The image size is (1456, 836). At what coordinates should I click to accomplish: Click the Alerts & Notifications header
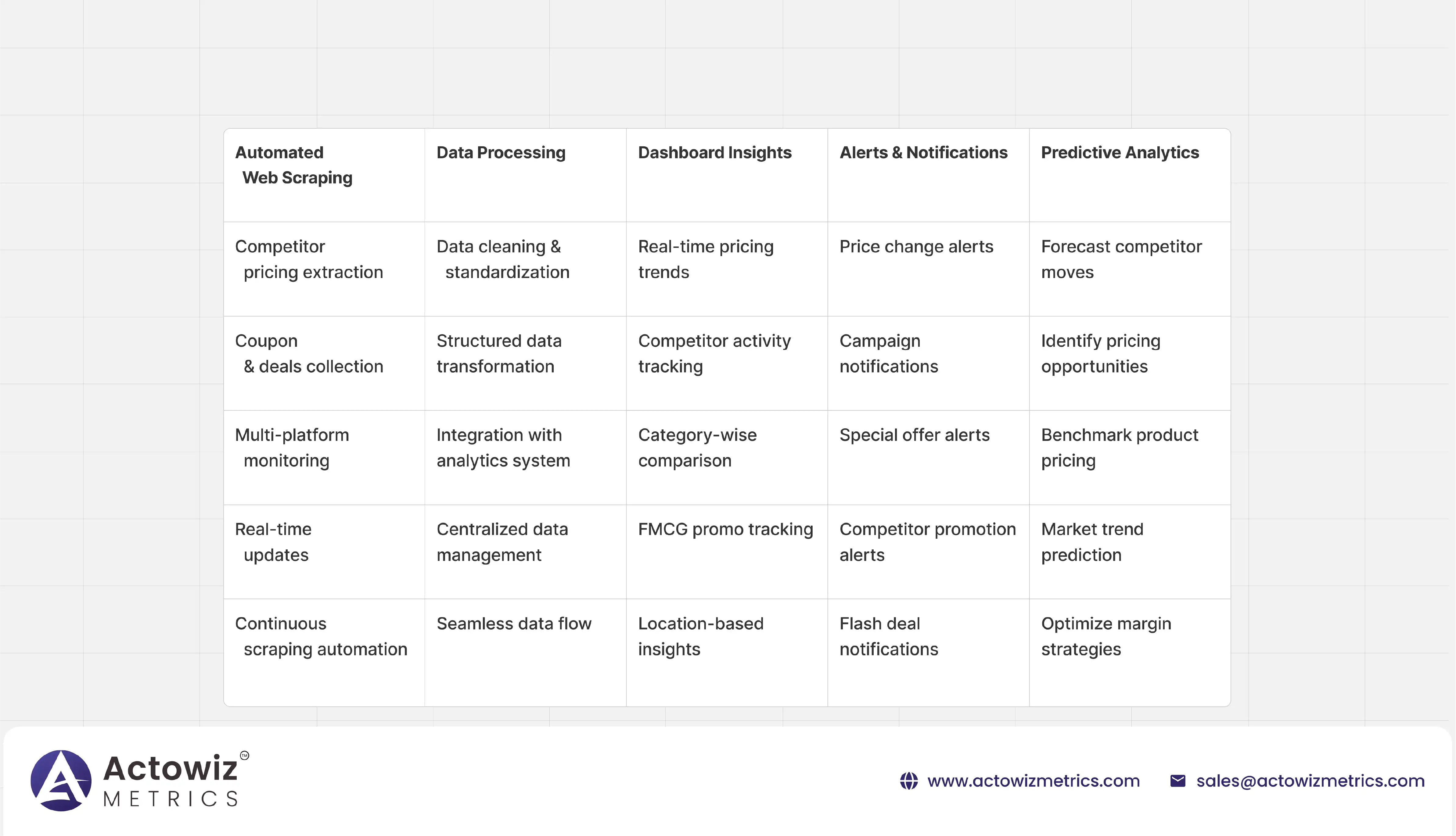(923, 153)
